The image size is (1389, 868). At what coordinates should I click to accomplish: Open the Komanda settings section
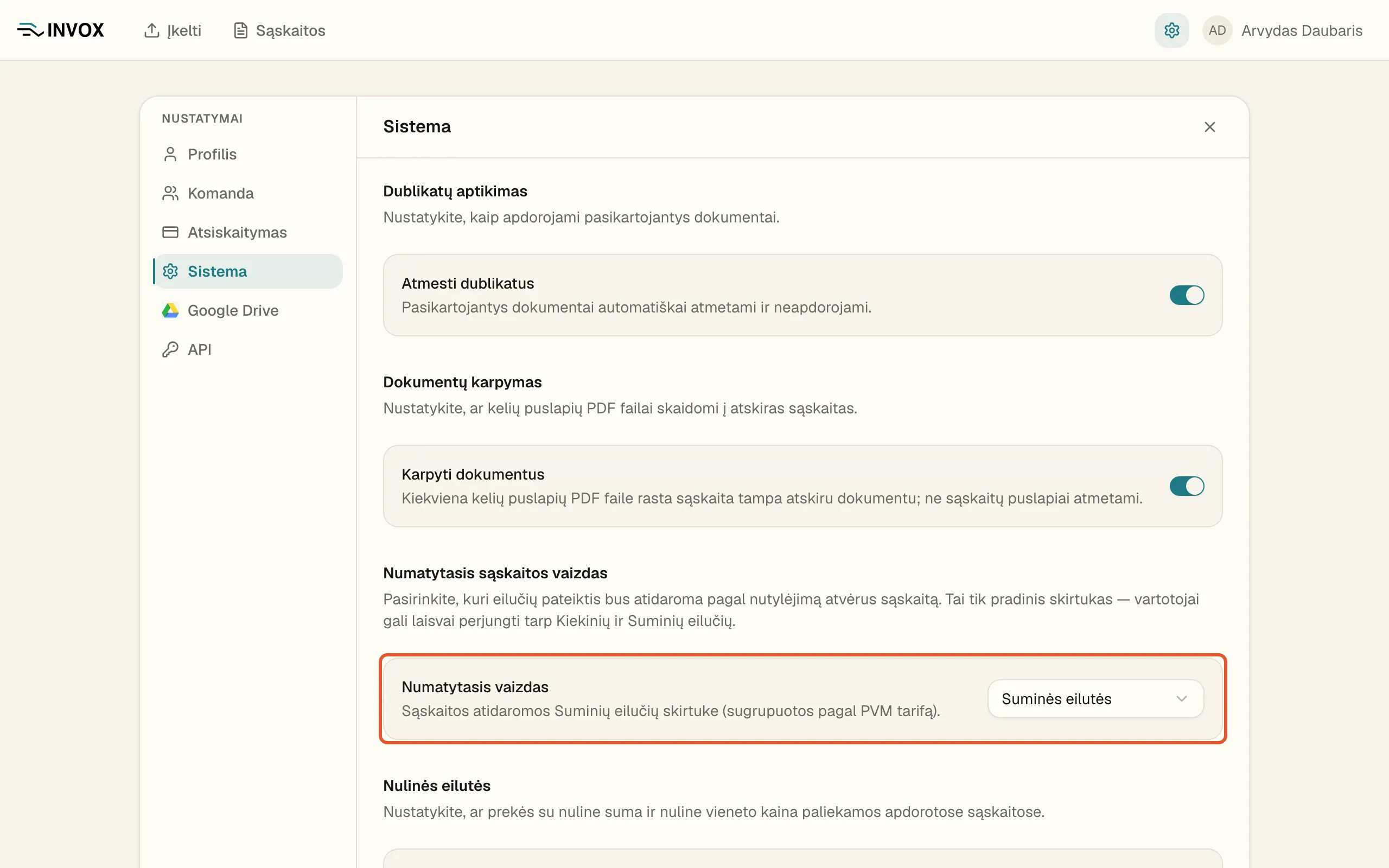pos(249,194)
